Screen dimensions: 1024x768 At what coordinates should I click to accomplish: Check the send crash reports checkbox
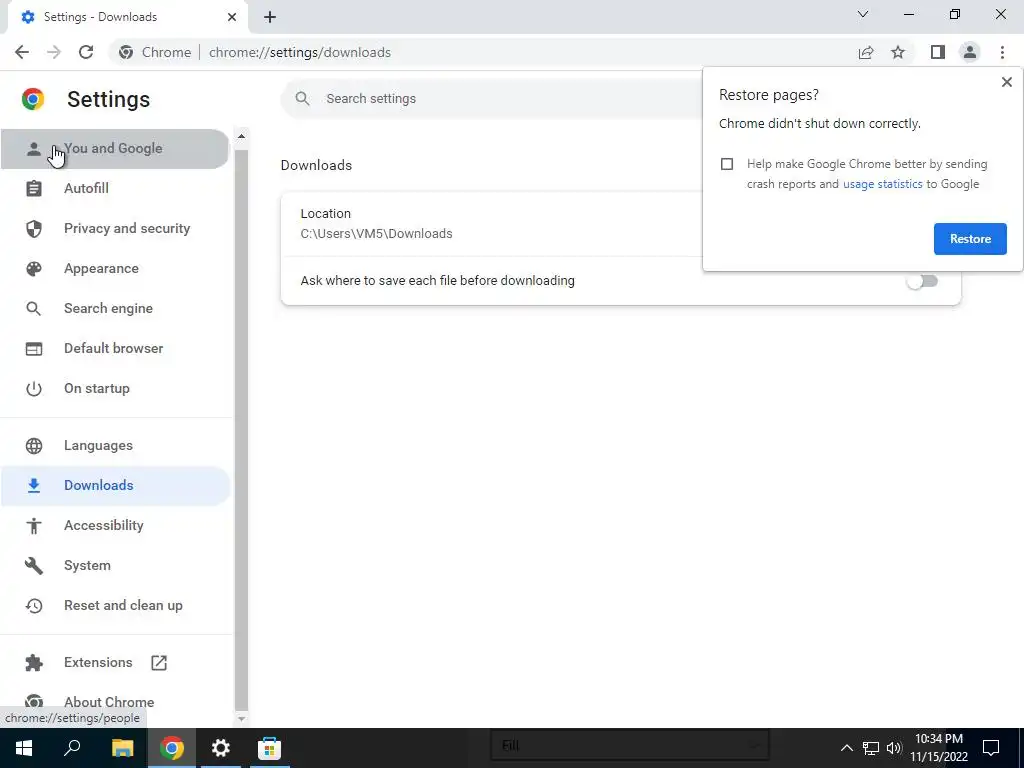click(x=727, y=164)
